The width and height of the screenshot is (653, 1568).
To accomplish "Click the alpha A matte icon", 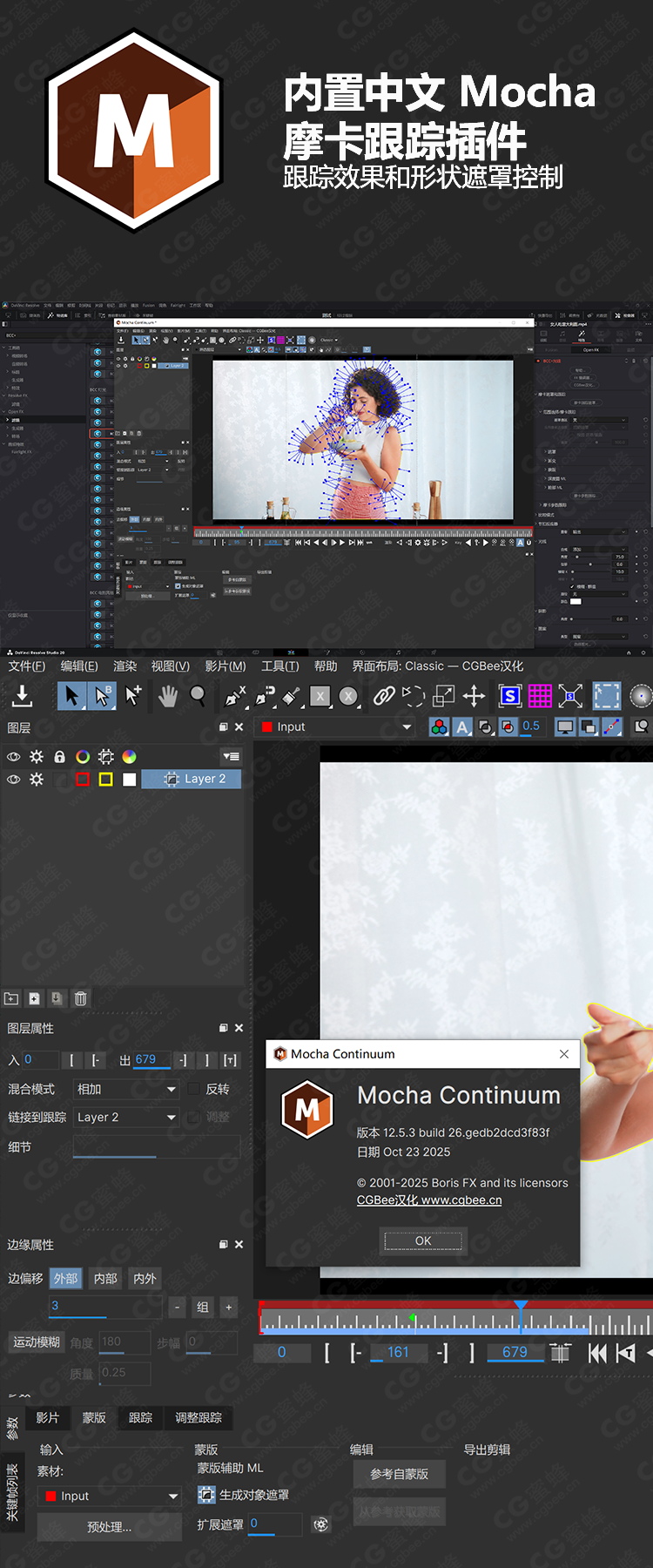I will 462,727.
